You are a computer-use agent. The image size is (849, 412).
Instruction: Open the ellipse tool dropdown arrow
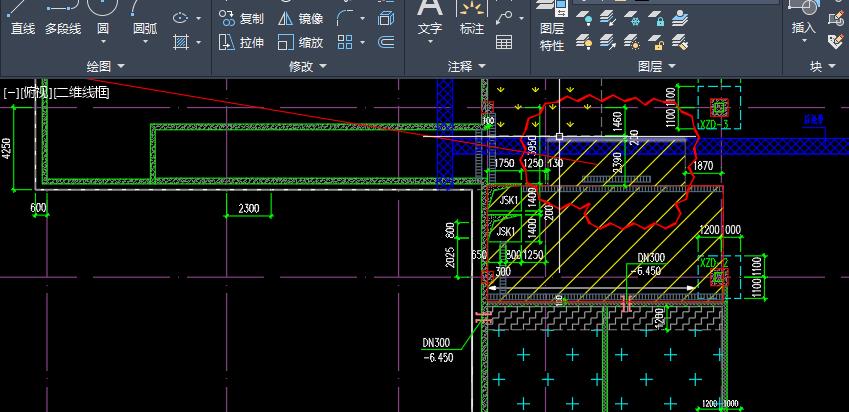click(x=198, y=18)
